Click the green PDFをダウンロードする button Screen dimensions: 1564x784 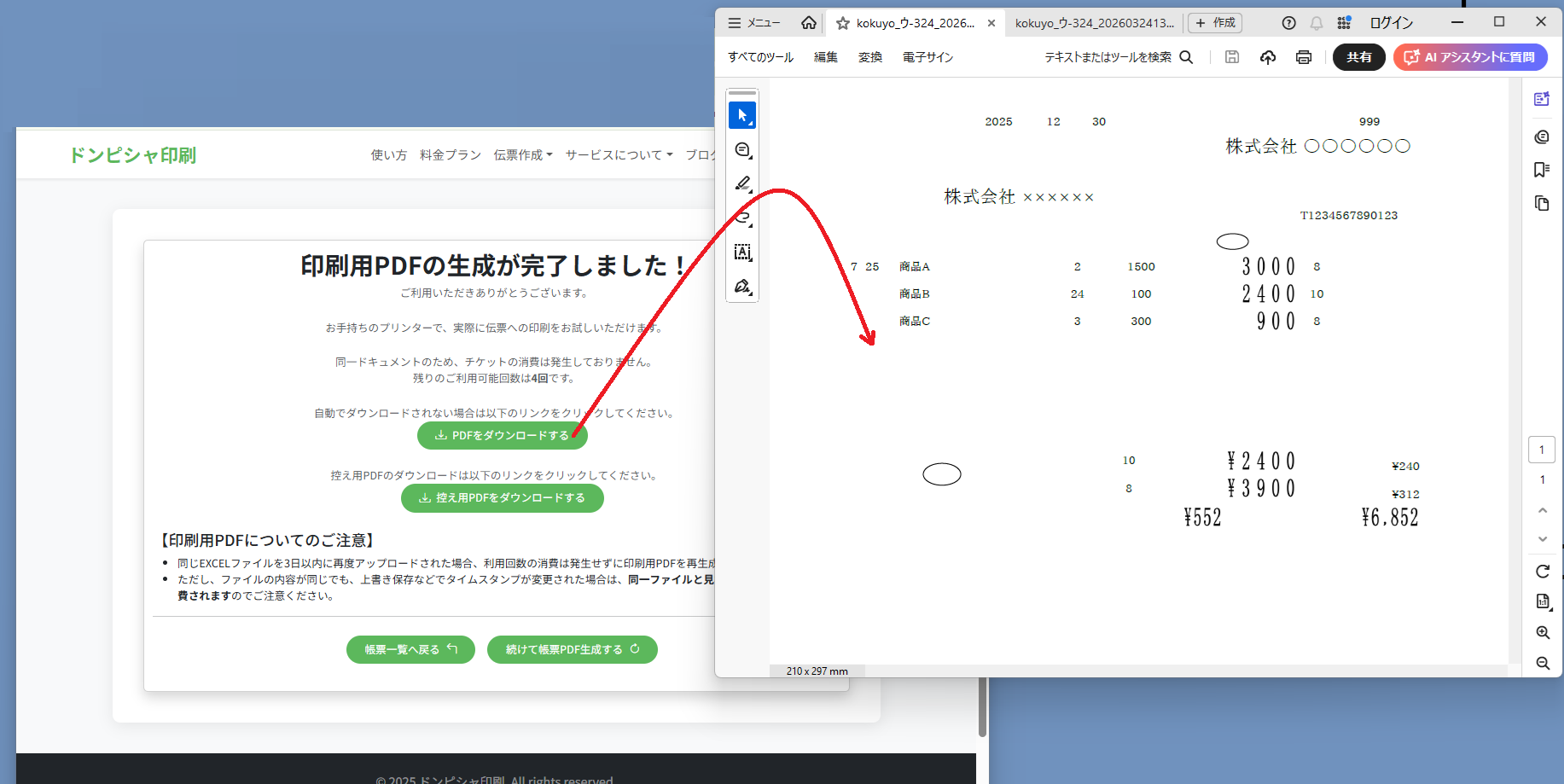pyautogui.click(x=502, y=435)
